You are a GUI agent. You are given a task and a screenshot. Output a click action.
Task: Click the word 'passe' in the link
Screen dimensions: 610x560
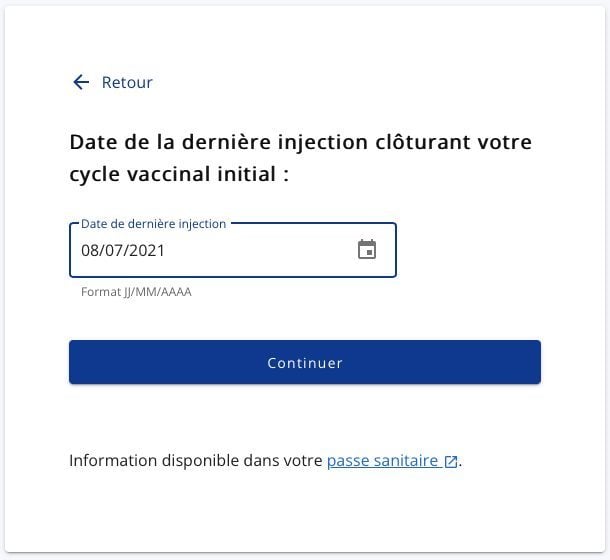coord(348,462)
